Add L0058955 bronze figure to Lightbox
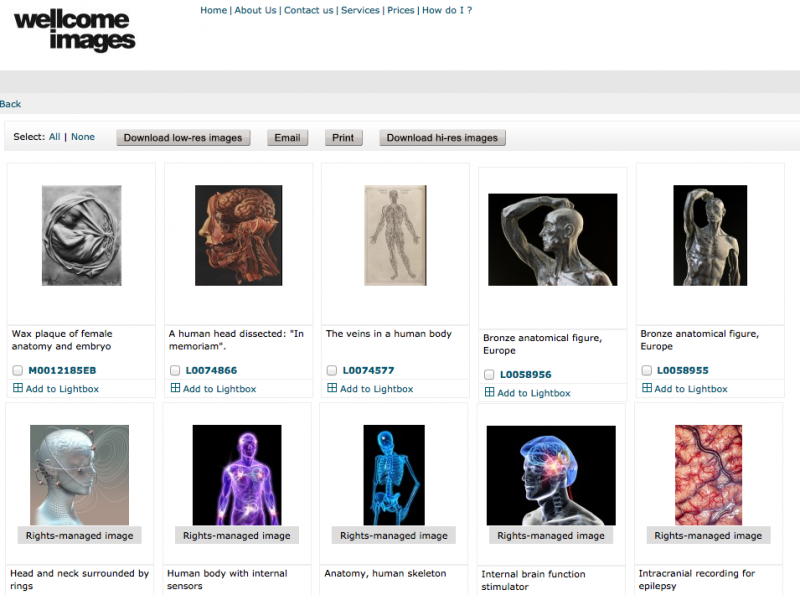800x595 pixels. (x=691, y=389)
